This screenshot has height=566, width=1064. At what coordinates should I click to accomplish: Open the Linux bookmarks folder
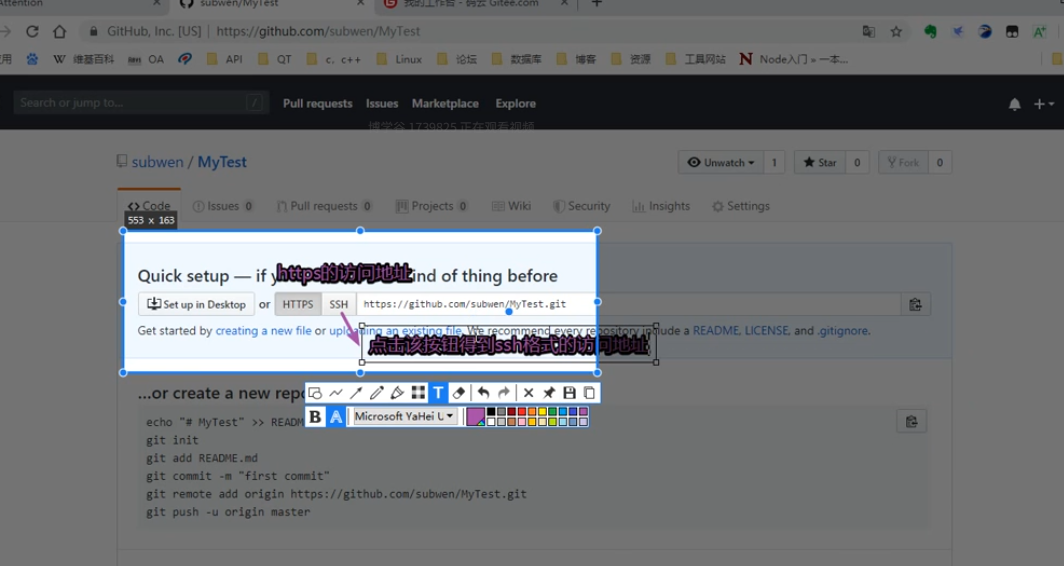[x=400, y=60]
